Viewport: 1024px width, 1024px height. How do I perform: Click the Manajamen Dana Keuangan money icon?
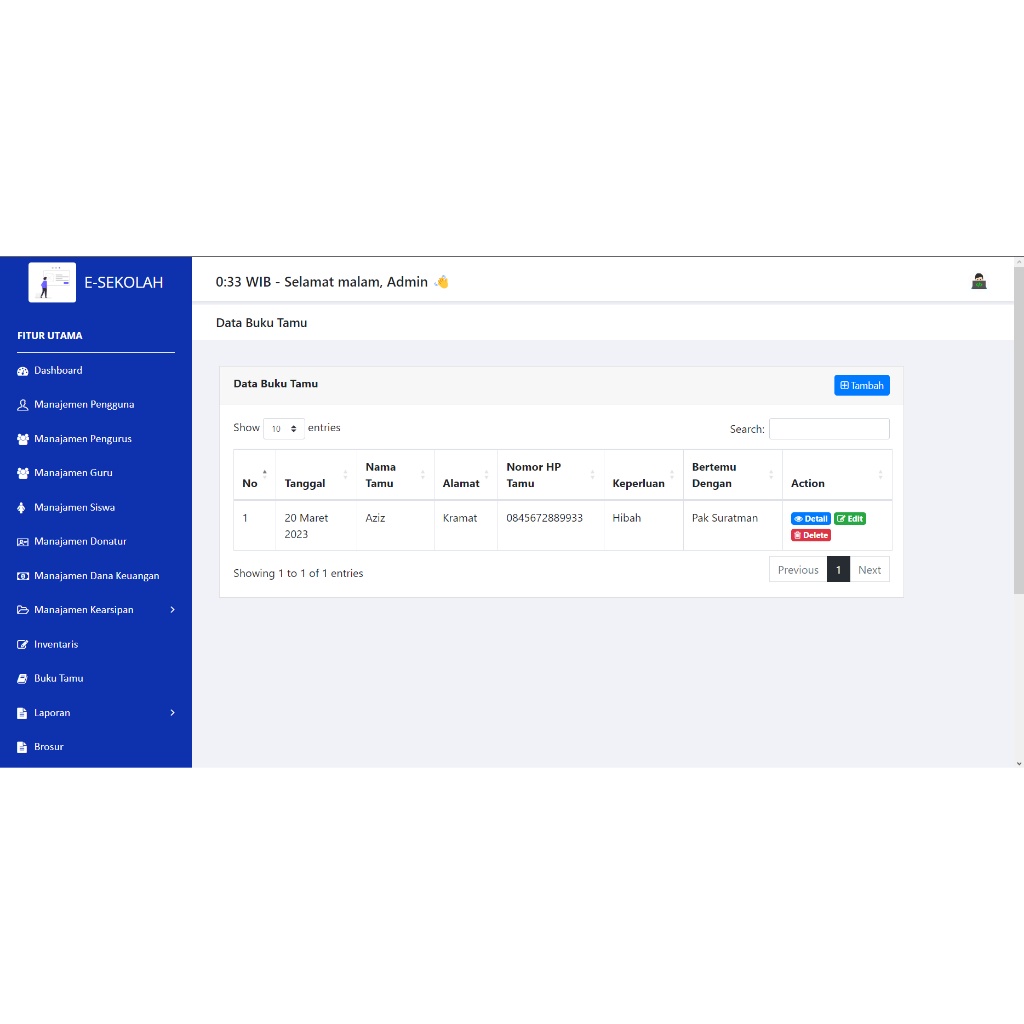pyautogui.click(x=23, y=576)
